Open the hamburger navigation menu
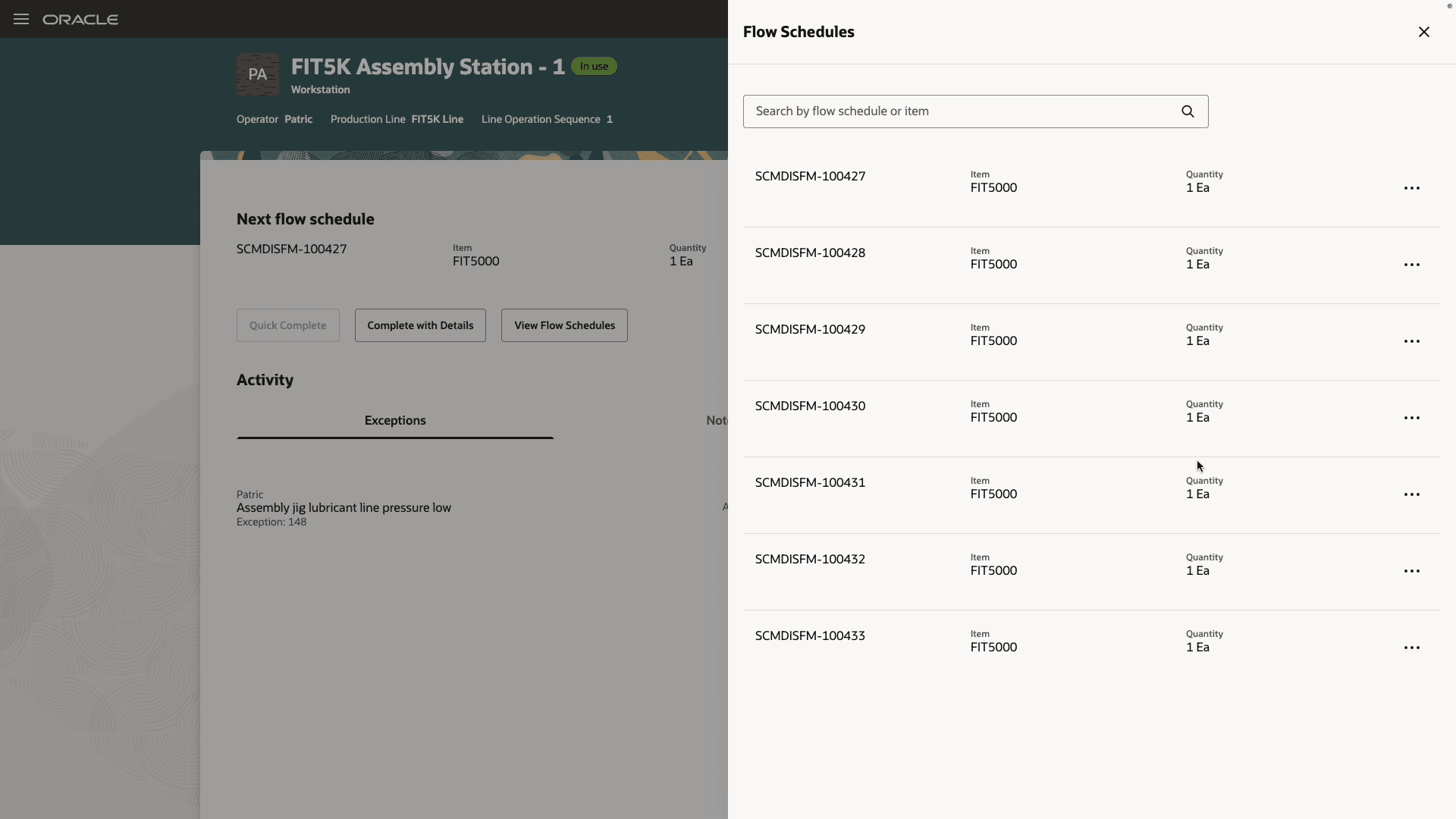 click(21, 19)
